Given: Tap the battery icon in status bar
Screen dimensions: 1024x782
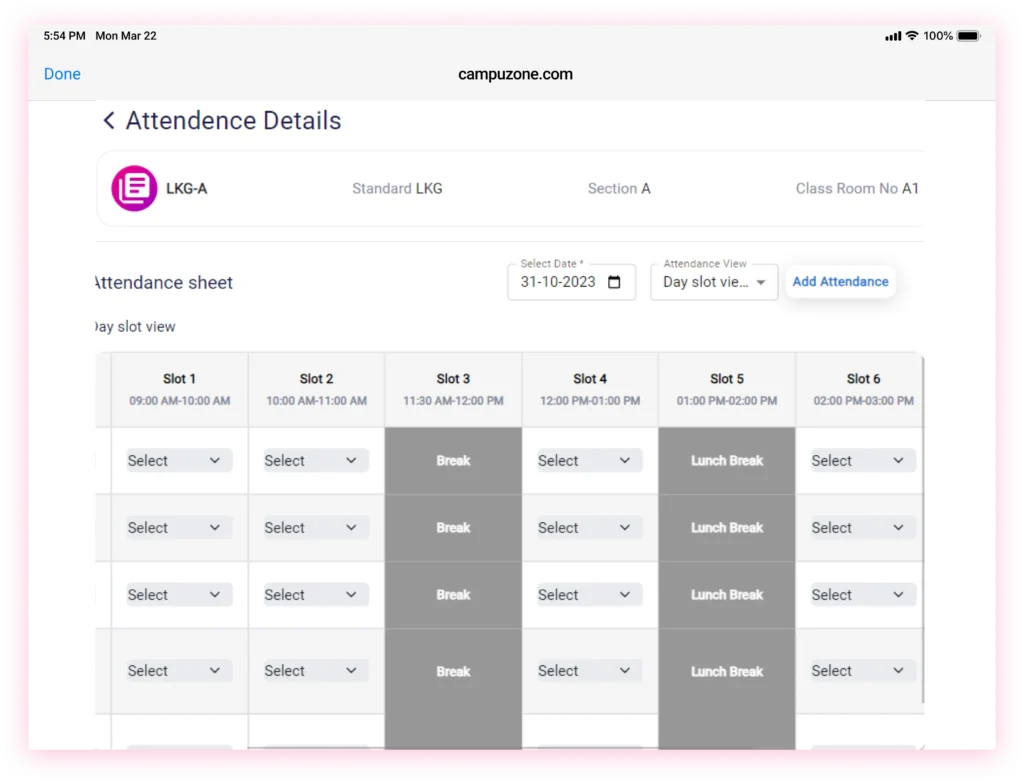Looking at the screenshot, I should pos(968,36).
